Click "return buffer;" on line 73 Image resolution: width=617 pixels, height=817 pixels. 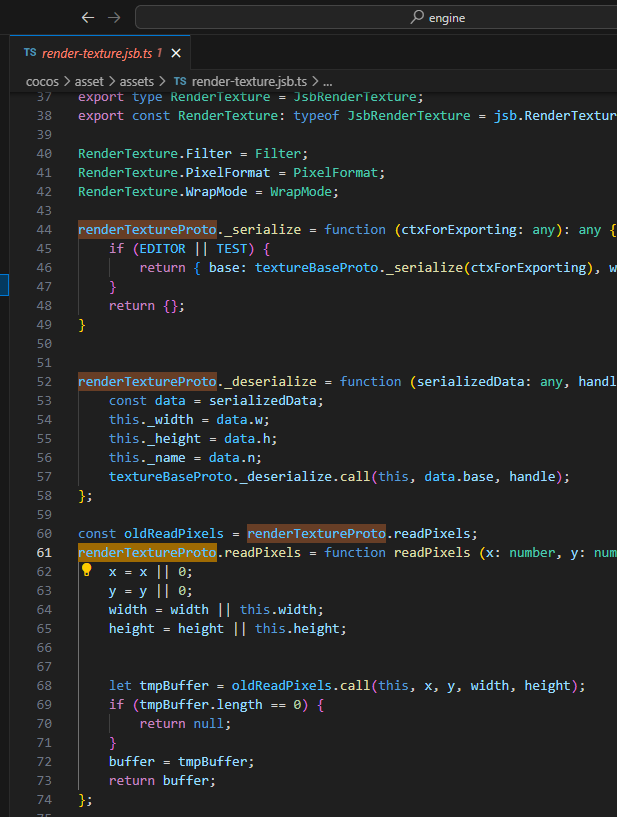click(162, 781)
